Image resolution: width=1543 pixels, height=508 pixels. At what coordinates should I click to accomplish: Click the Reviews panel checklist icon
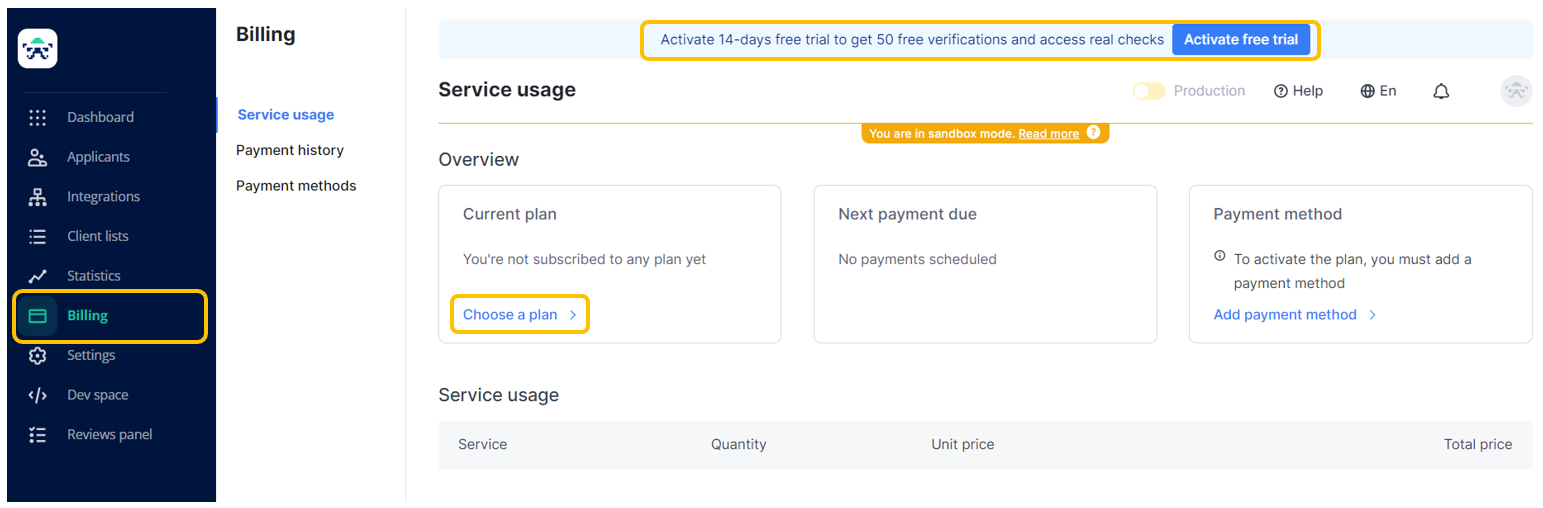tap(38, 435)
